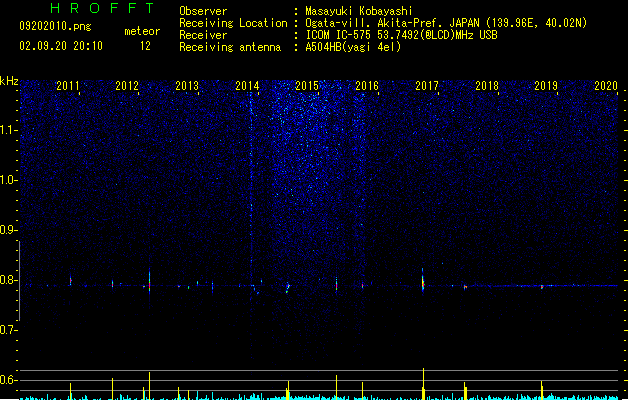Click the Receiving Location label
The width and height of the screenshot is (629, 400).
click(x=233, y=23)
